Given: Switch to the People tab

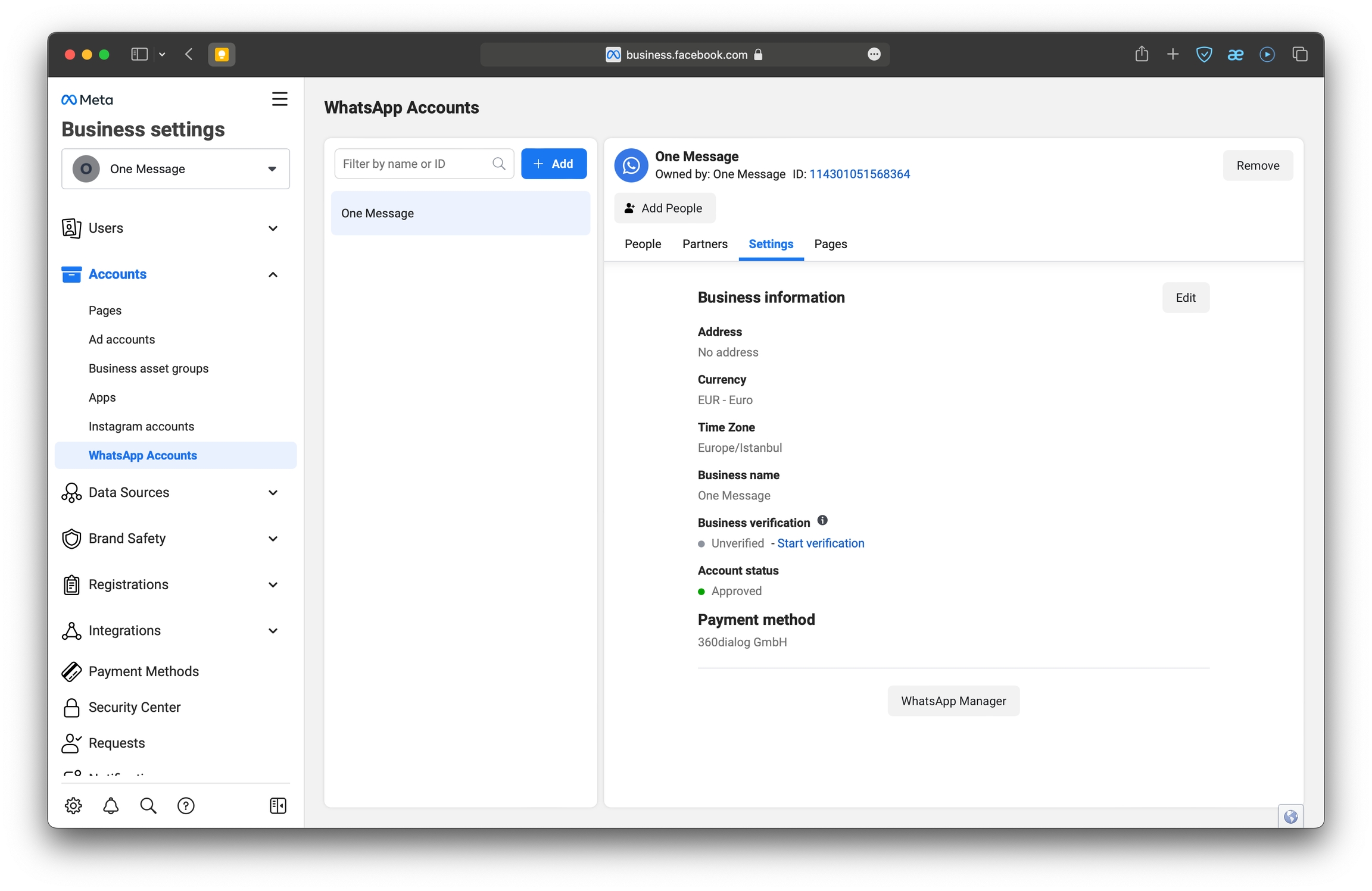Looking at the screenshot, I should pyautogui.click(x=643, y=244).
